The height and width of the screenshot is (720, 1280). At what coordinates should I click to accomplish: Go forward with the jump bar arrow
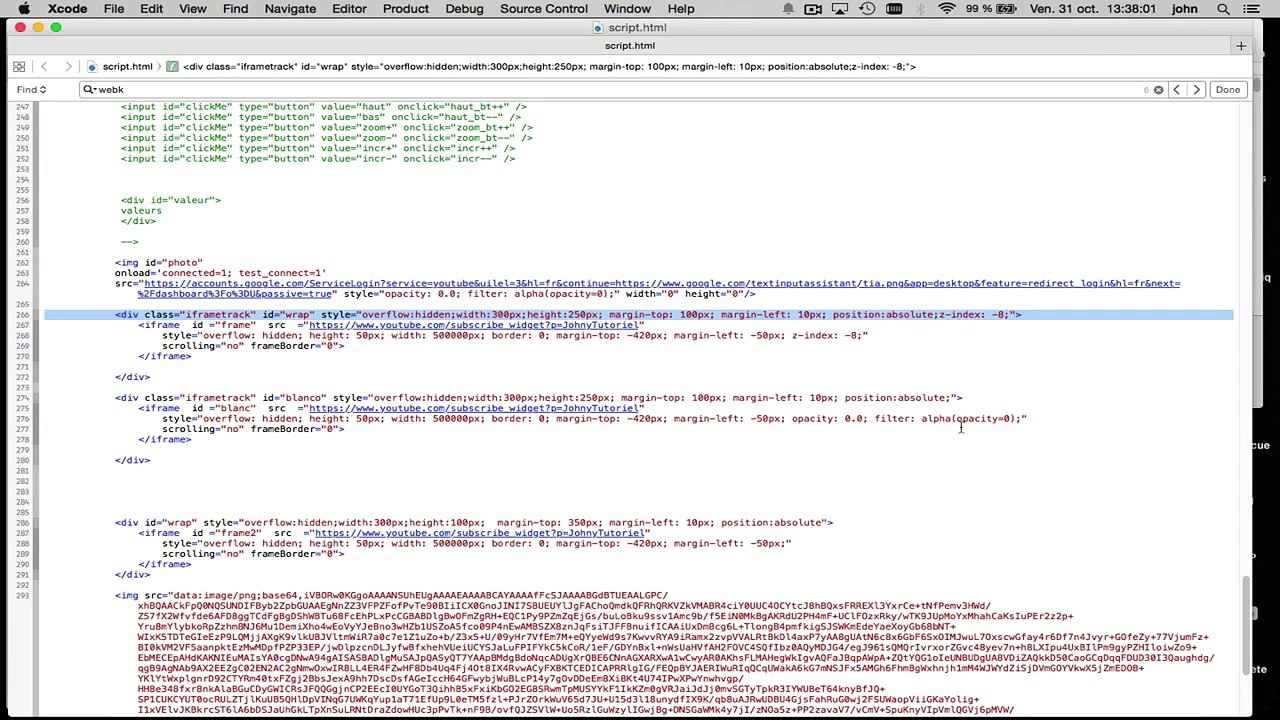click(x=68, y=66)
